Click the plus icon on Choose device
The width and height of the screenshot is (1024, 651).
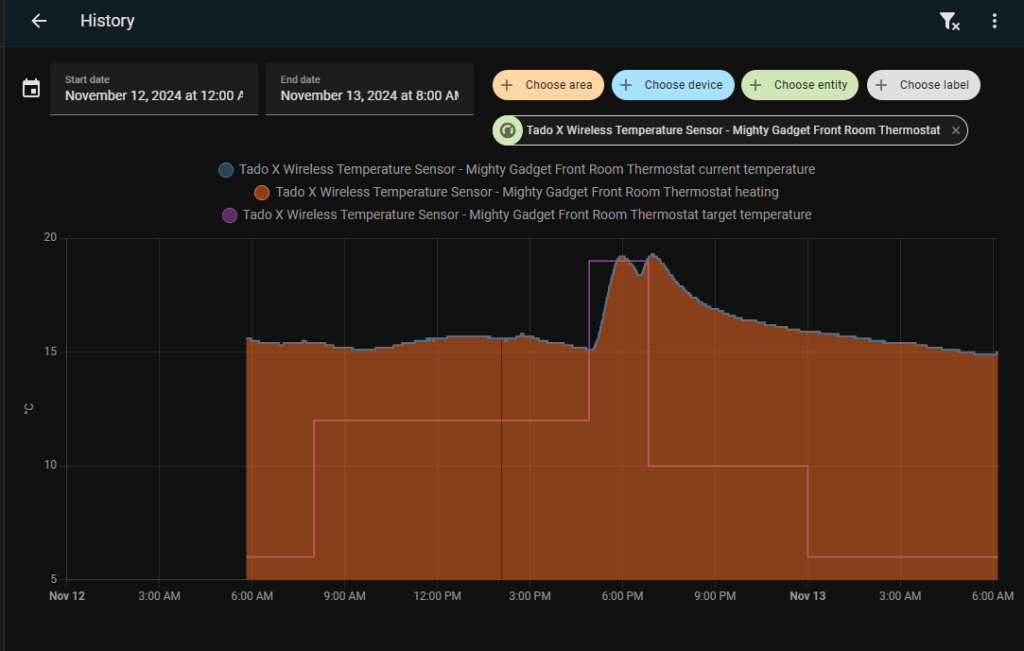click(626, 85)
